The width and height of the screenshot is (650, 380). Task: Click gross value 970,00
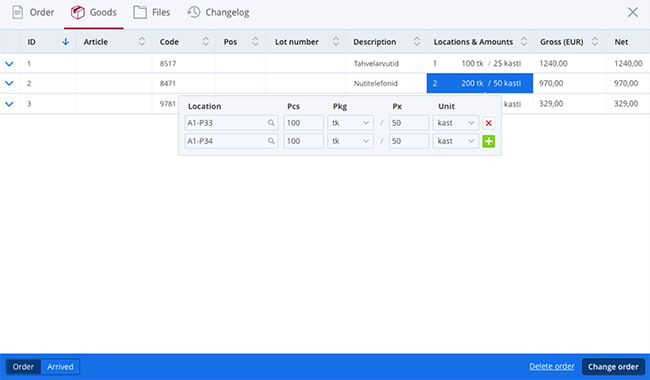coord(551,83)
